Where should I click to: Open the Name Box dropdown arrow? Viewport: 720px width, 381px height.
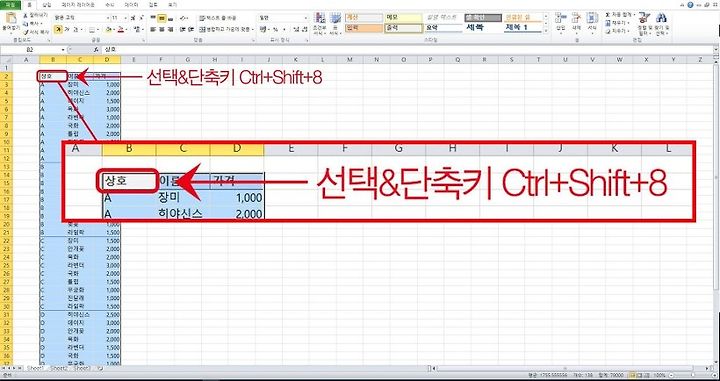point(63,49)
